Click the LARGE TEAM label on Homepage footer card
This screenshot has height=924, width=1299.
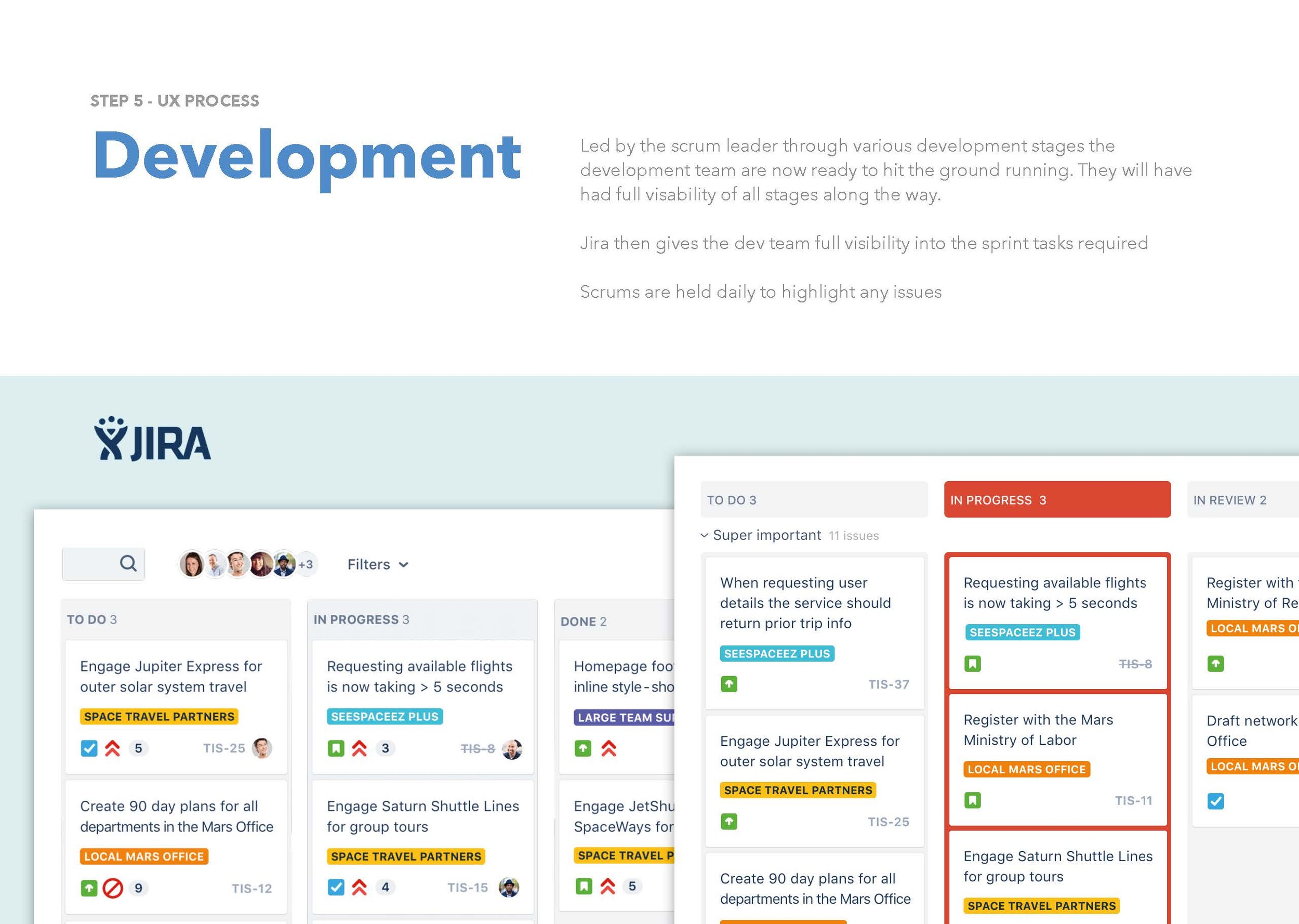(624, 718)
